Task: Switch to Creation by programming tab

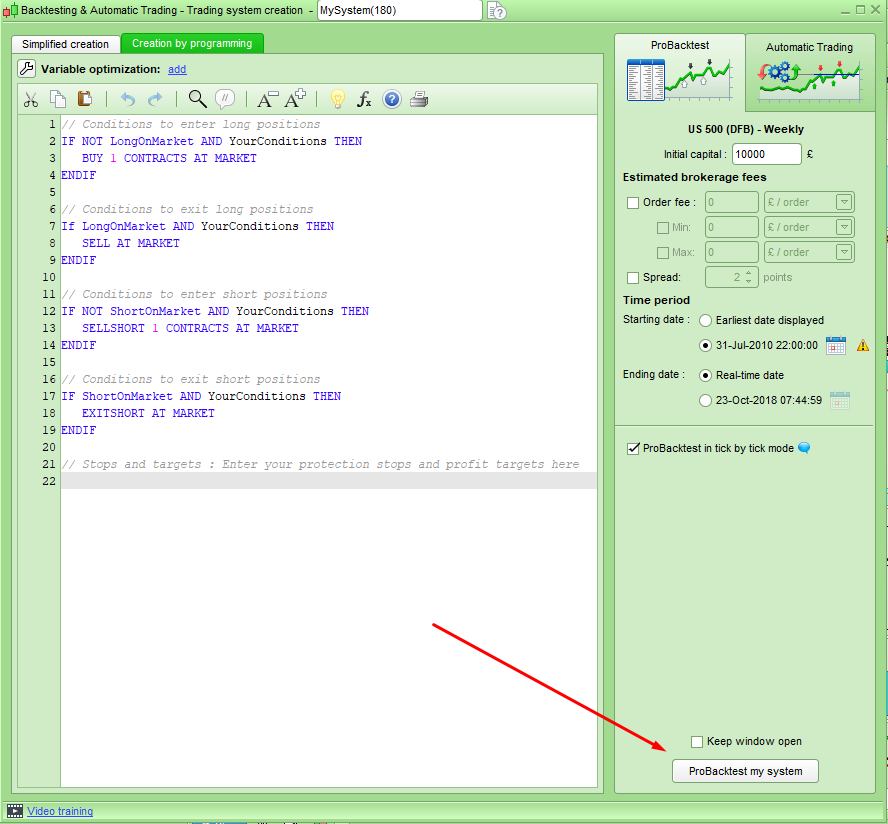Action: 192,44
